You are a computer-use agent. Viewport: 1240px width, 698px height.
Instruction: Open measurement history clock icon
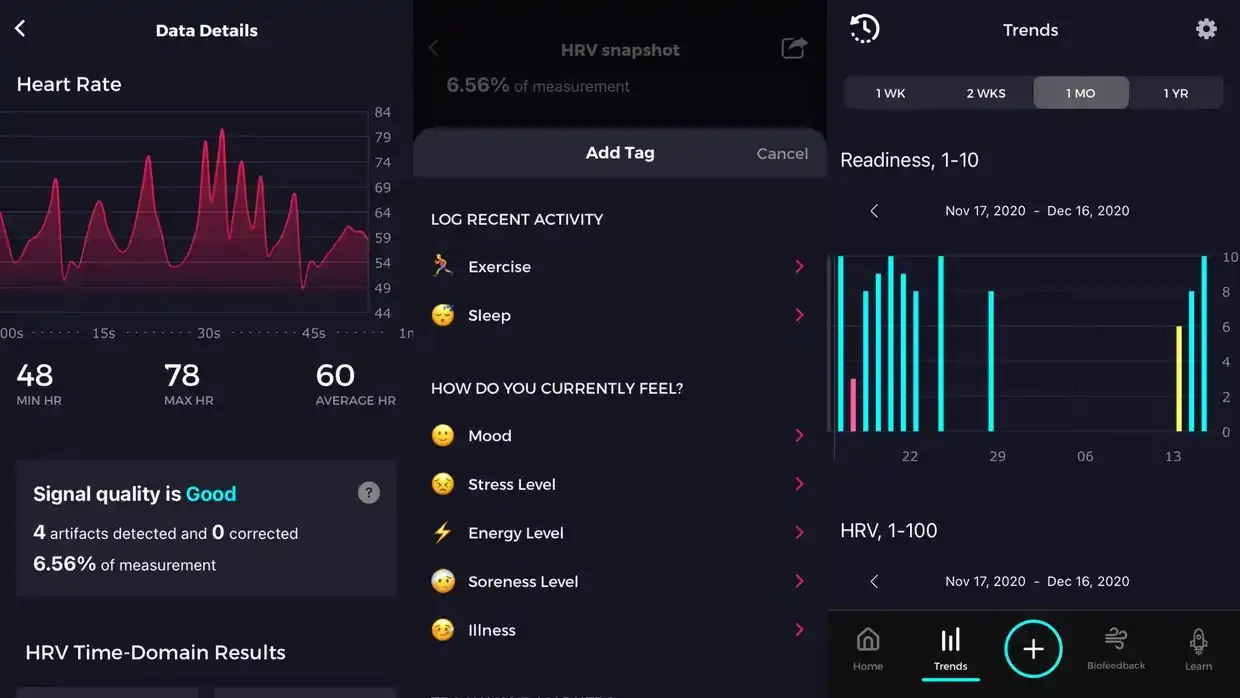864,29
